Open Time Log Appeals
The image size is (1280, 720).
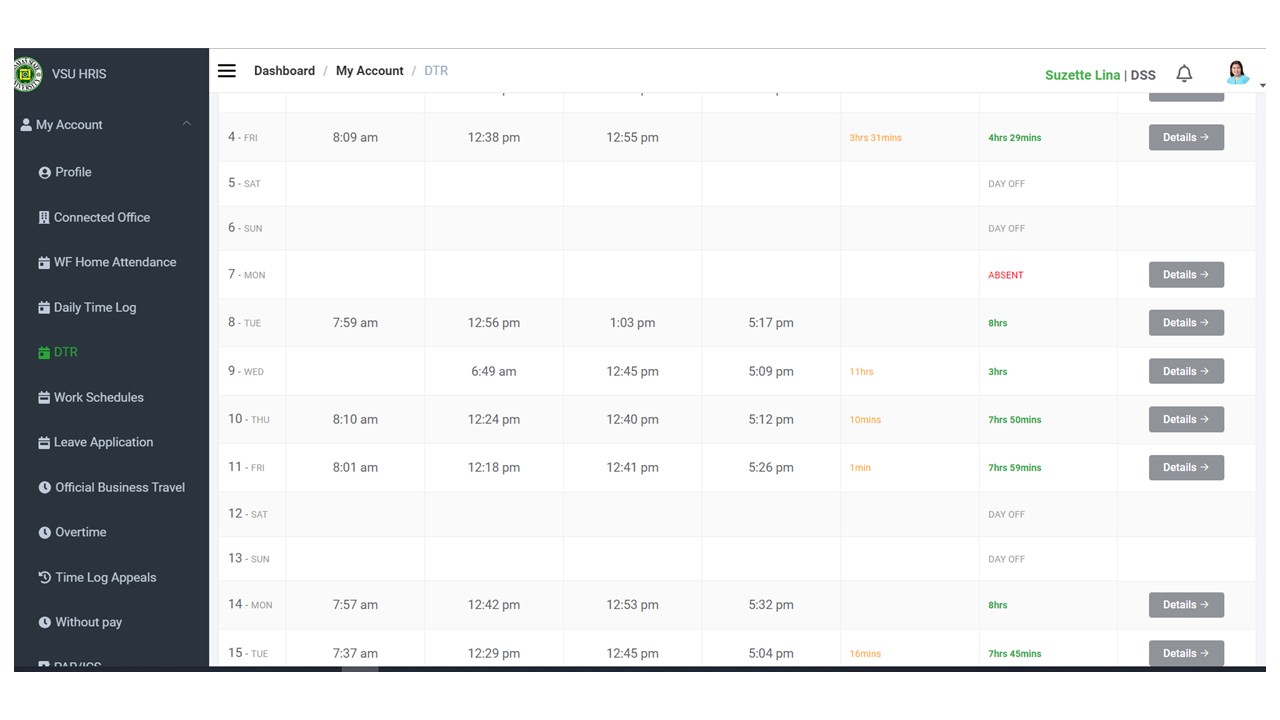point(105,577)
